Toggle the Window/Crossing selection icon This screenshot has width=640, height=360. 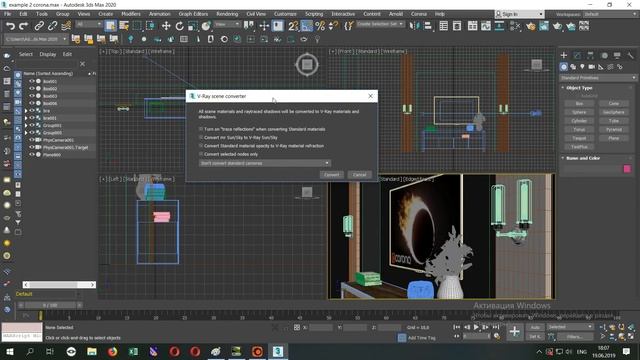[x=151, y=26]
